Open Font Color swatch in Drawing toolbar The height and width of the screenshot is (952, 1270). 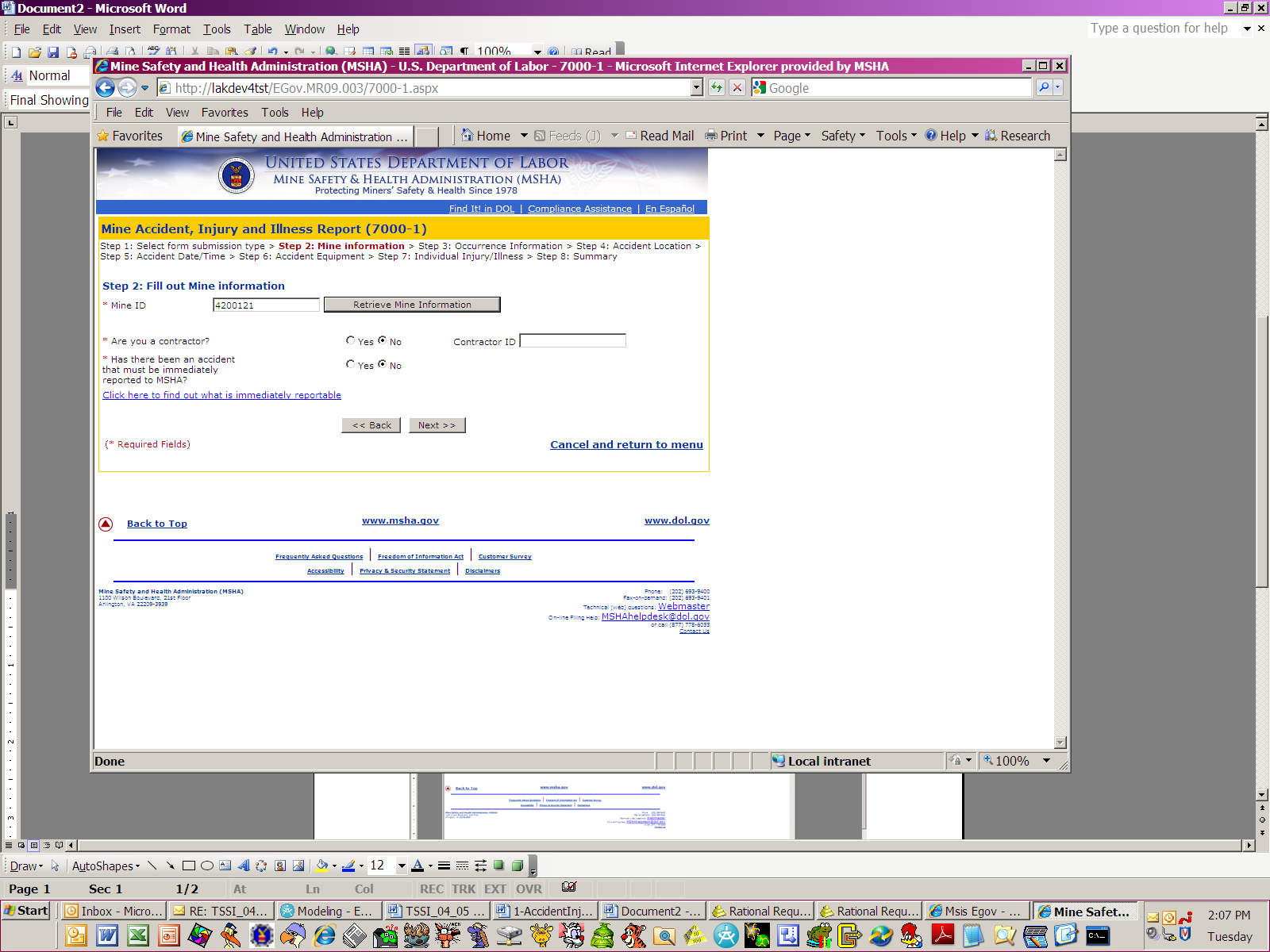[x=418, y=866]
